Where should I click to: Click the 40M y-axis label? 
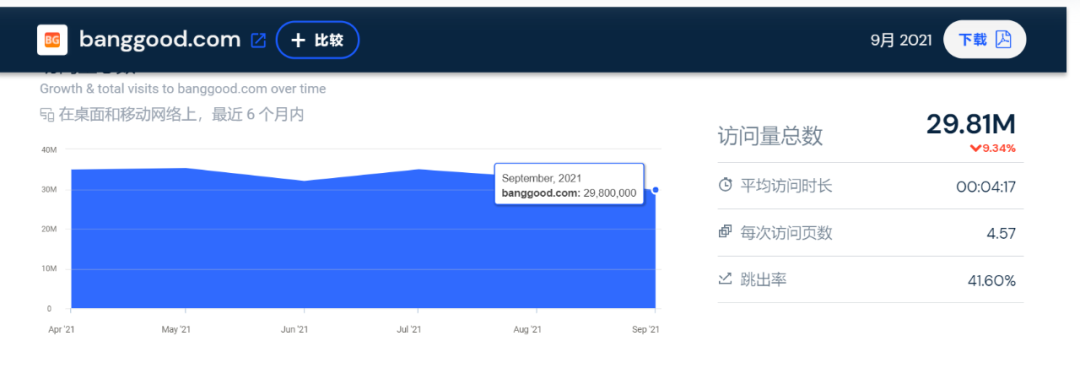(49, 150)
